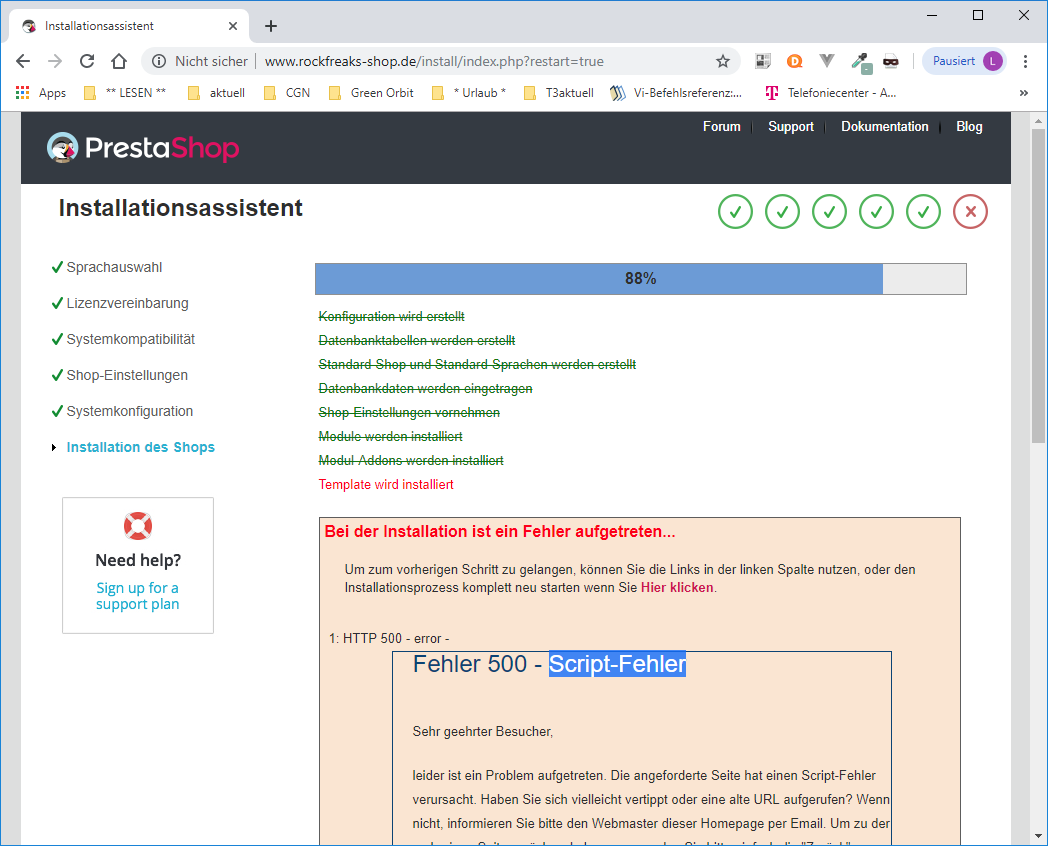Show more bookmarks with the chevron
Image resolution: width=1048 pixels, height=846 pixels.
pos(1023,93)
